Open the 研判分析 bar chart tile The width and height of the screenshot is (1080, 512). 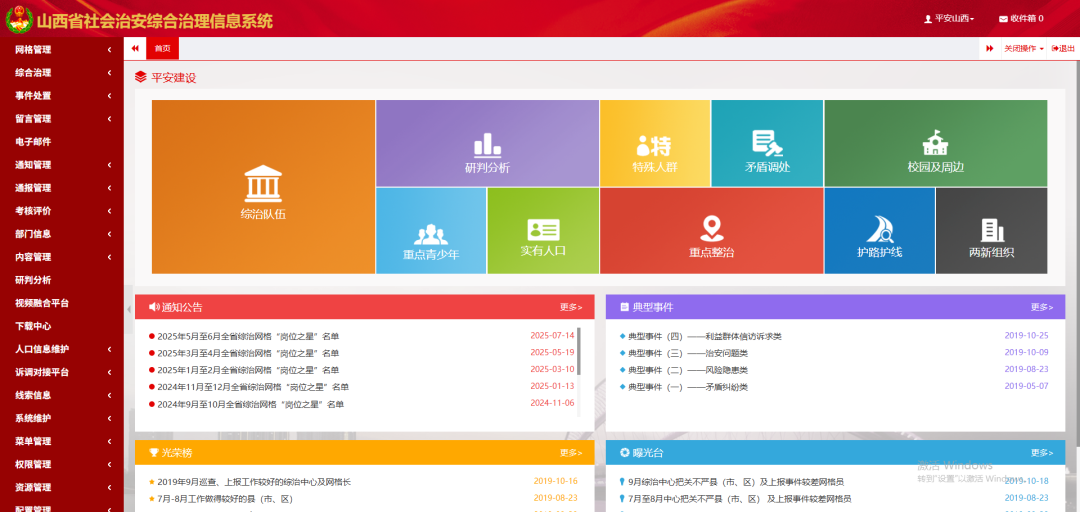point(487,145)
